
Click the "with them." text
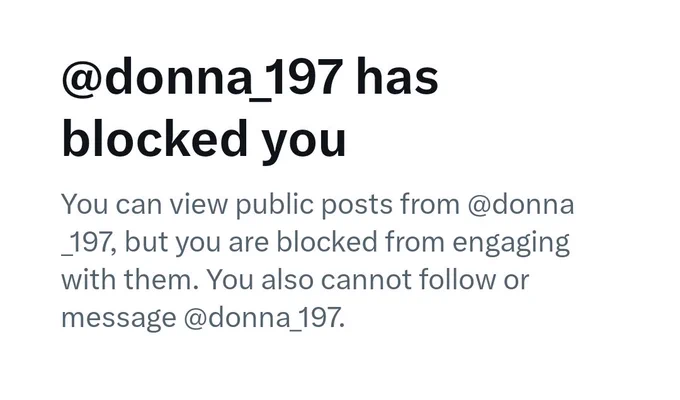(x=129, y=280)
